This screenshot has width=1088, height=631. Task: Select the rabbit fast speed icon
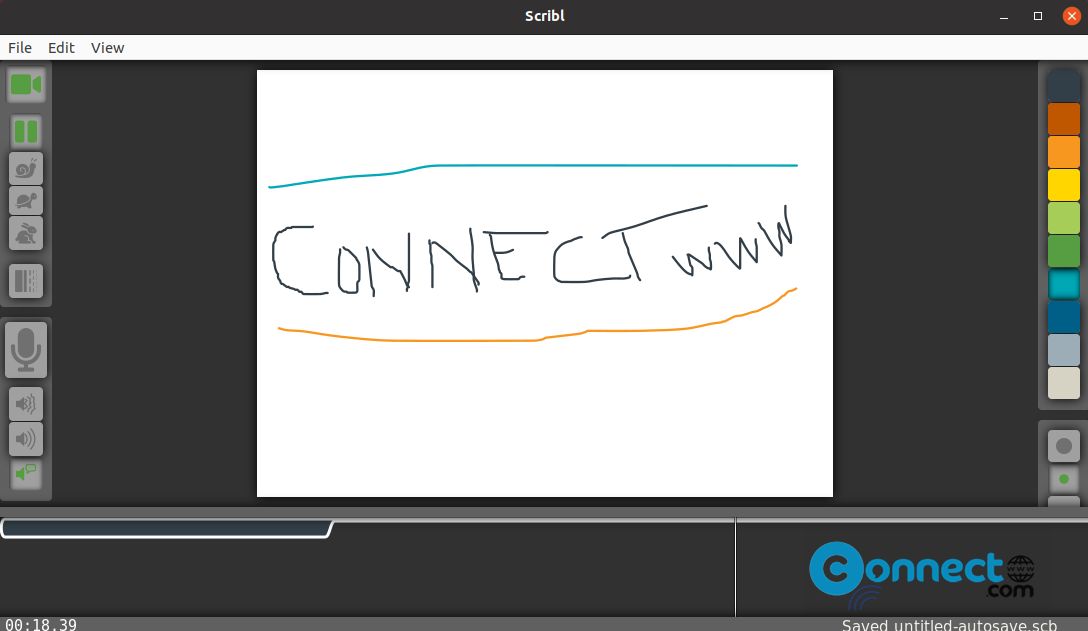pyautogui.click(x=26, y=233)
